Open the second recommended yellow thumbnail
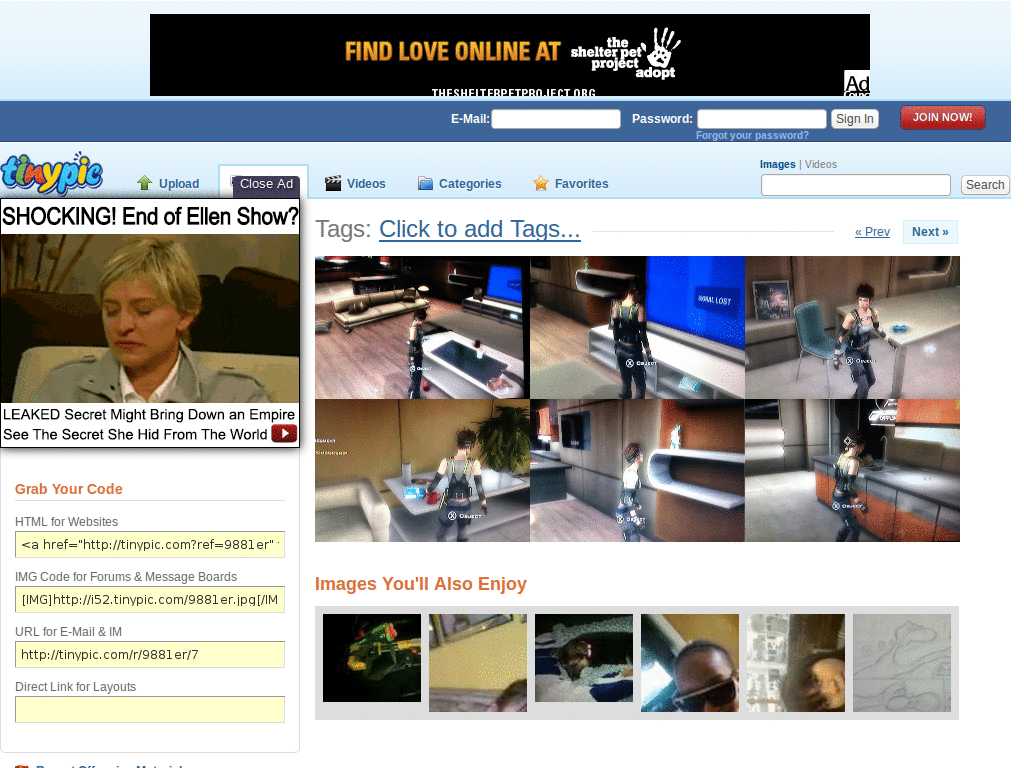 pos(477,662)
